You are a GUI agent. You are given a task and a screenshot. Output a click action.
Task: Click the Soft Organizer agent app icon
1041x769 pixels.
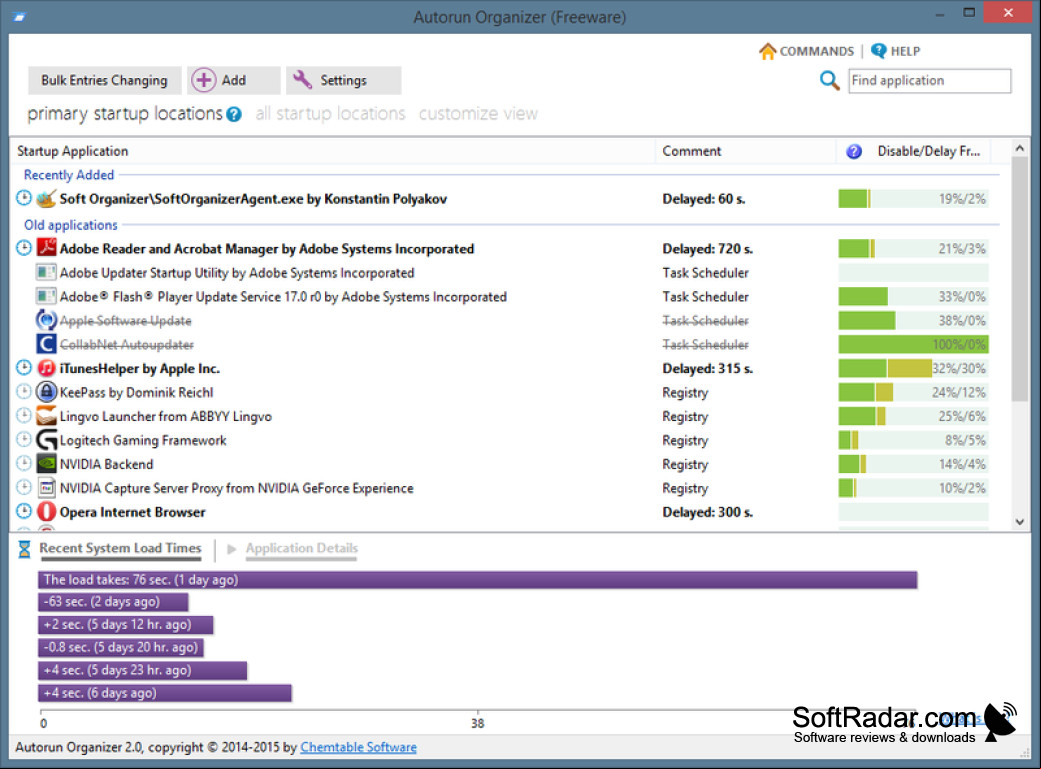pos(46,199)
